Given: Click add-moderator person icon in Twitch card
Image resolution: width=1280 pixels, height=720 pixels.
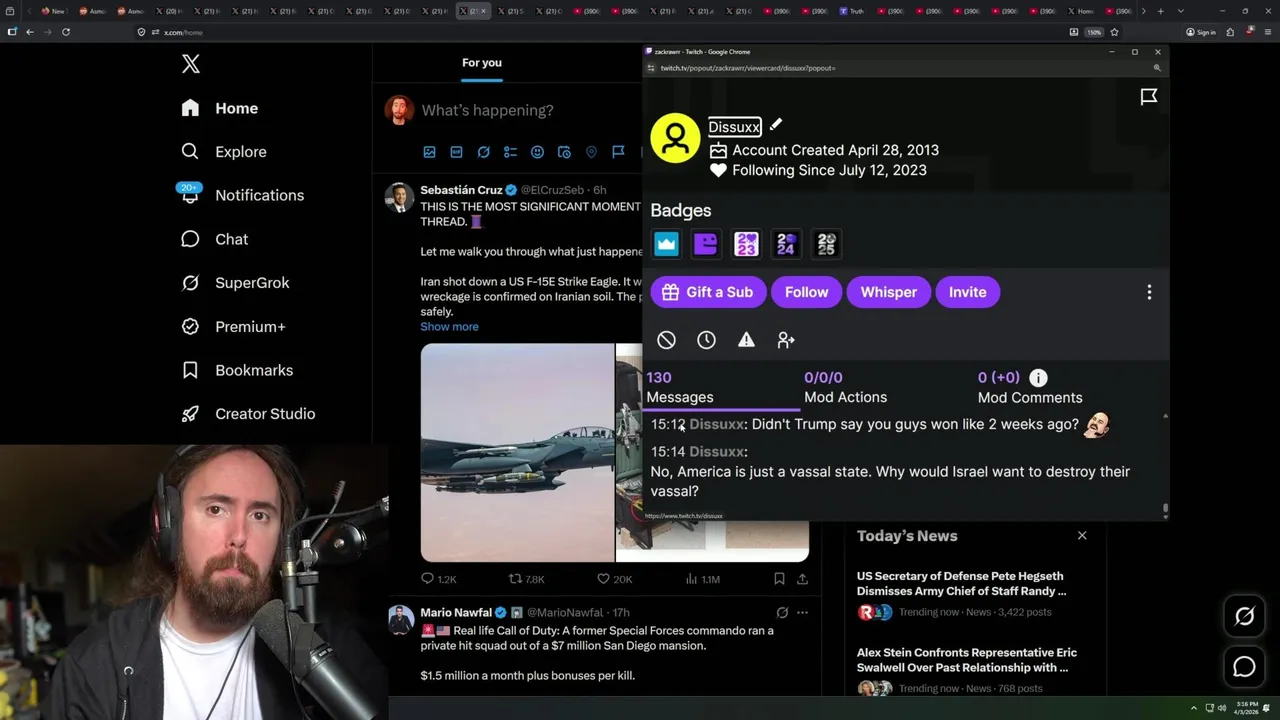Looking at the screenshot, I should tap(786, 340).
